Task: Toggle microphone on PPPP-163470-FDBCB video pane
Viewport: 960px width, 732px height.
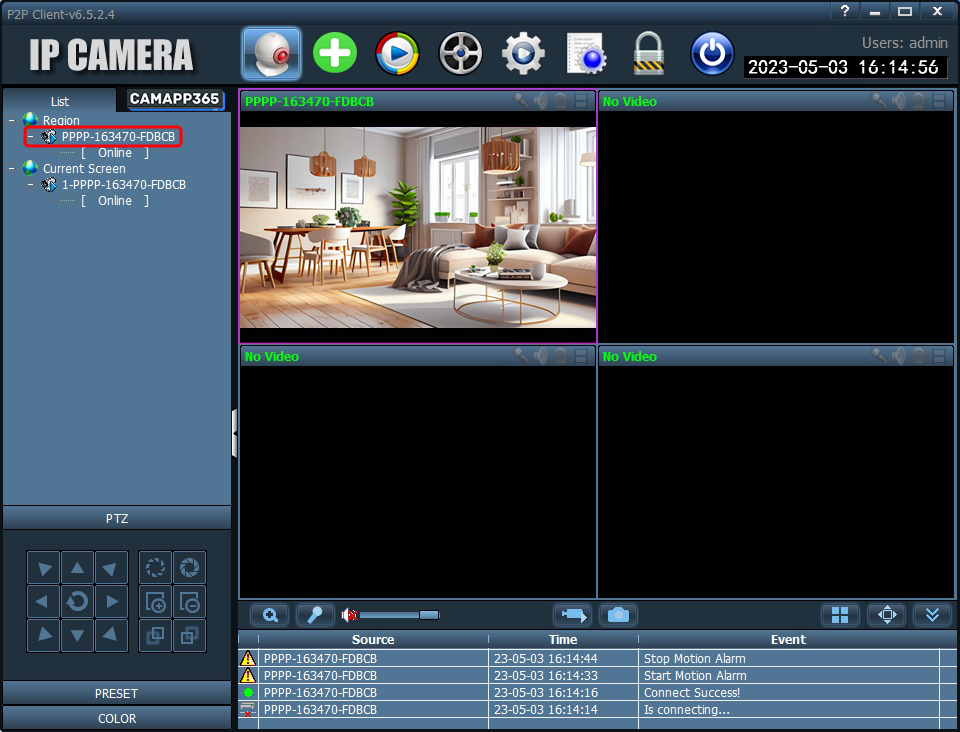Action: click(x=521, y=101)
